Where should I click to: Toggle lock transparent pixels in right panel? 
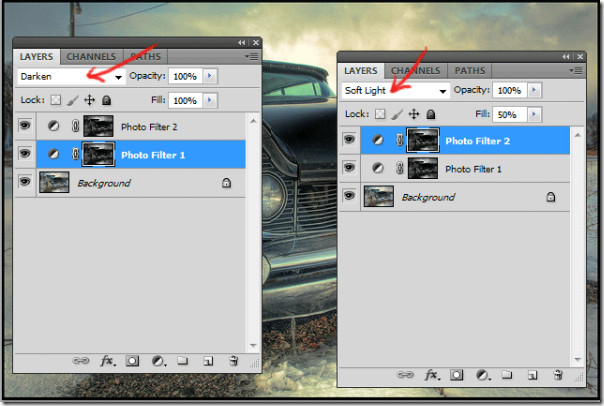pos(380,114)
